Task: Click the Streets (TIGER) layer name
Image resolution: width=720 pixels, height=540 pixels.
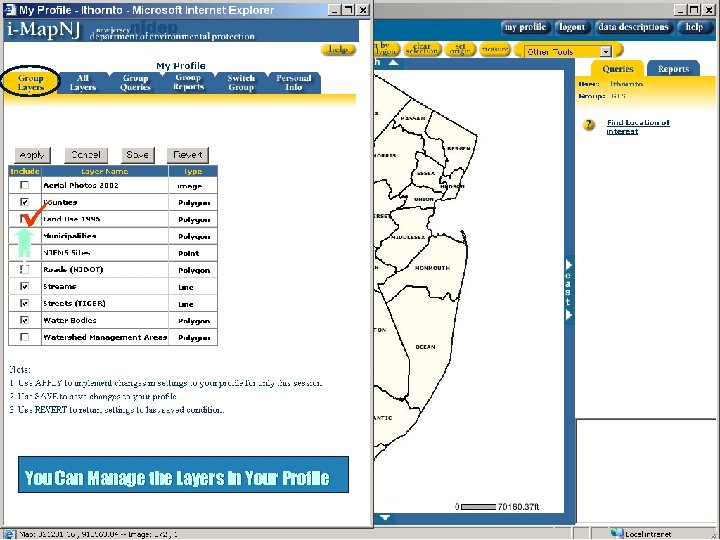Action: tap(74, 304)
